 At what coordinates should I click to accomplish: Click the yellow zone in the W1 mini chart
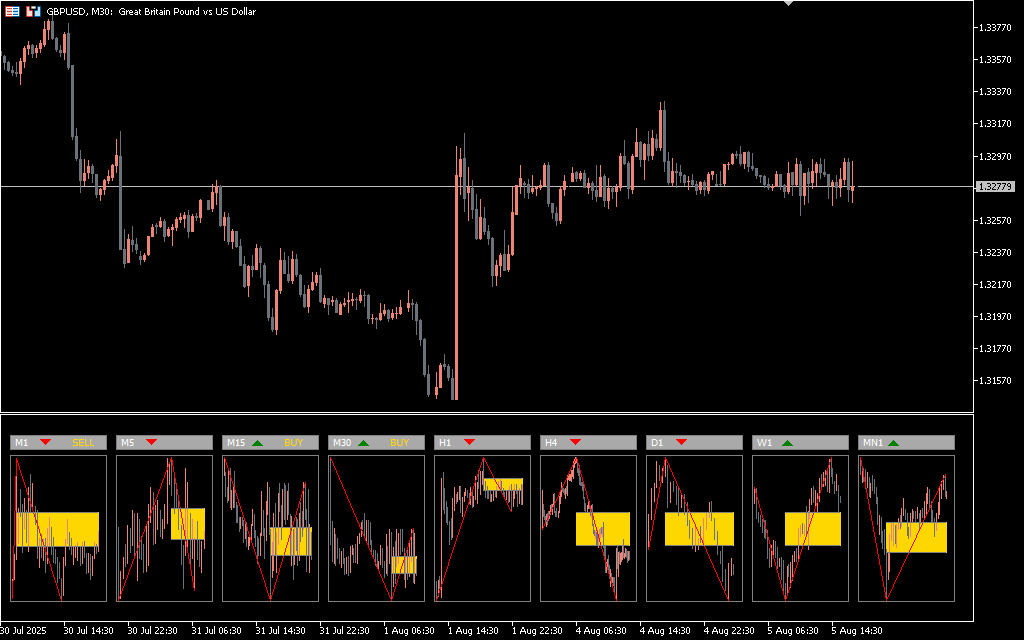pyautogui.click(x=812, y=529)
